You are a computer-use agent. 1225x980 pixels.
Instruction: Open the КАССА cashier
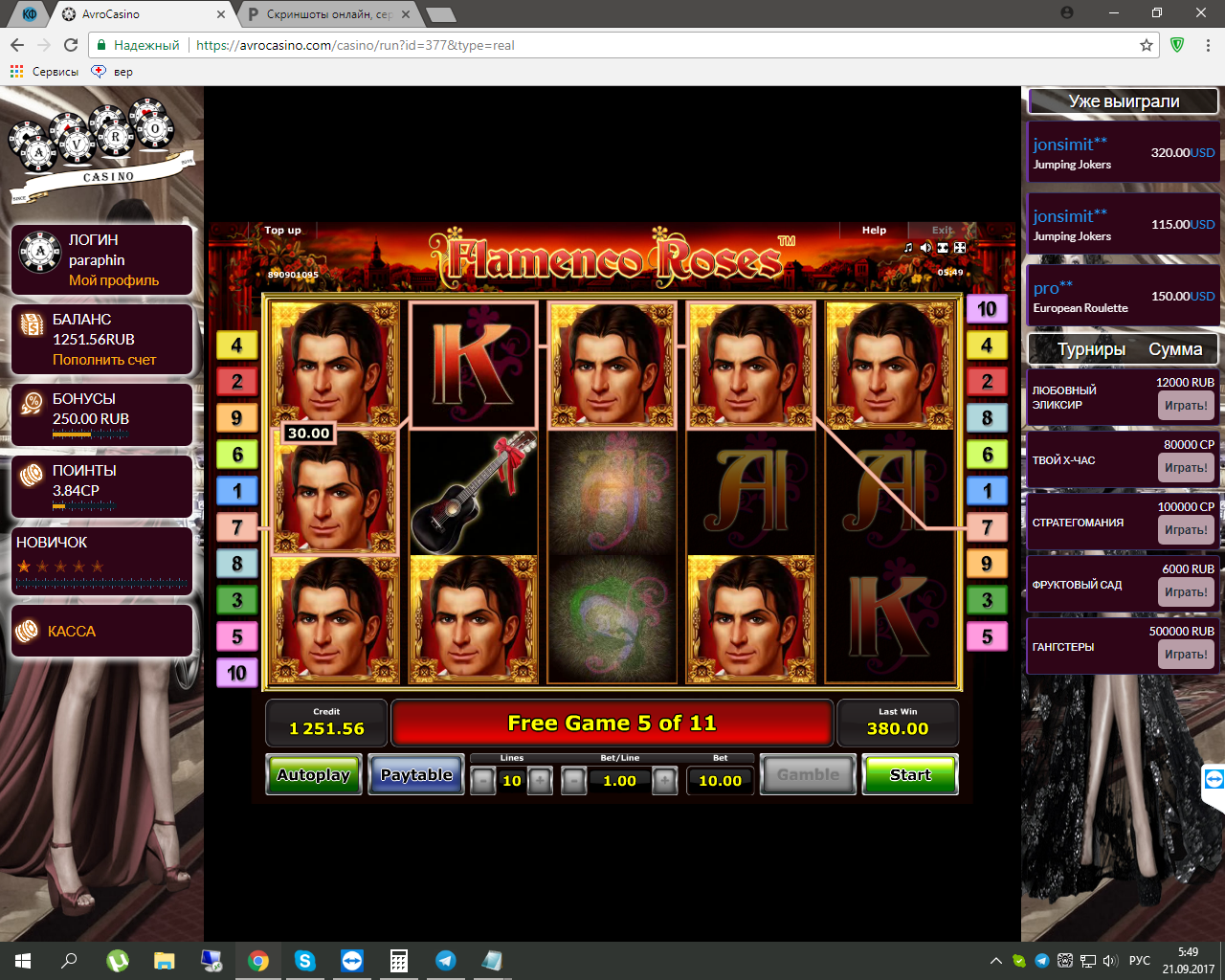point(101,631)
